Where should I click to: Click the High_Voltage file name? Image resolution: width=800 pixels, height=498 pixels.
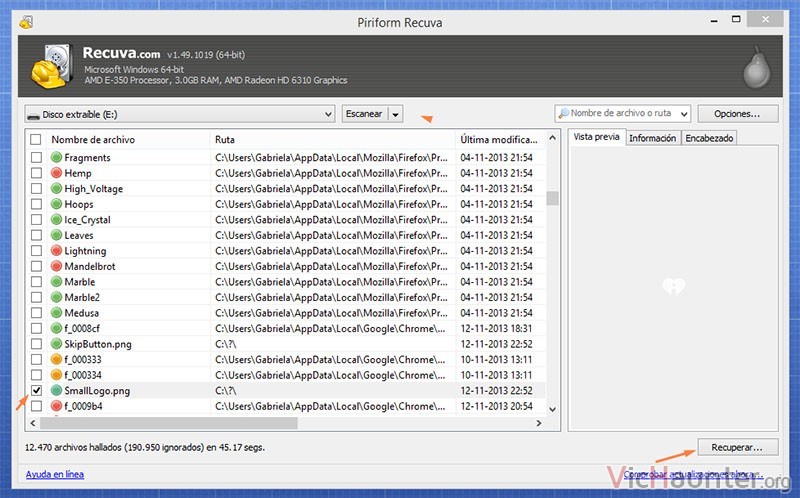pyautogui.click(x=93, y=189)
